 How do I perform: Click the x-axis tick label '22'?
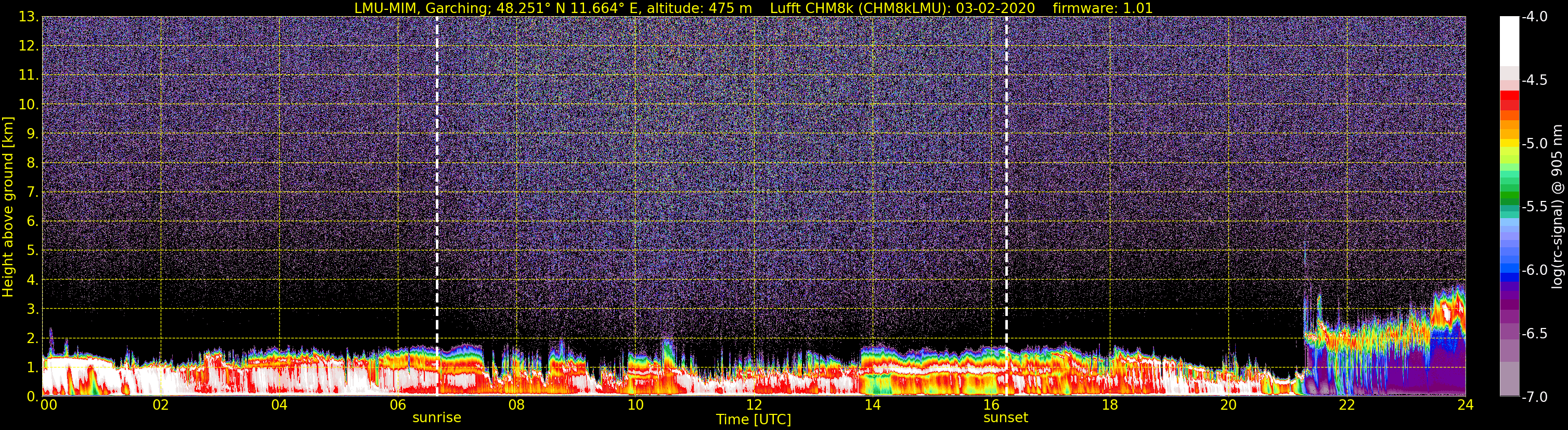[1347, 406]
